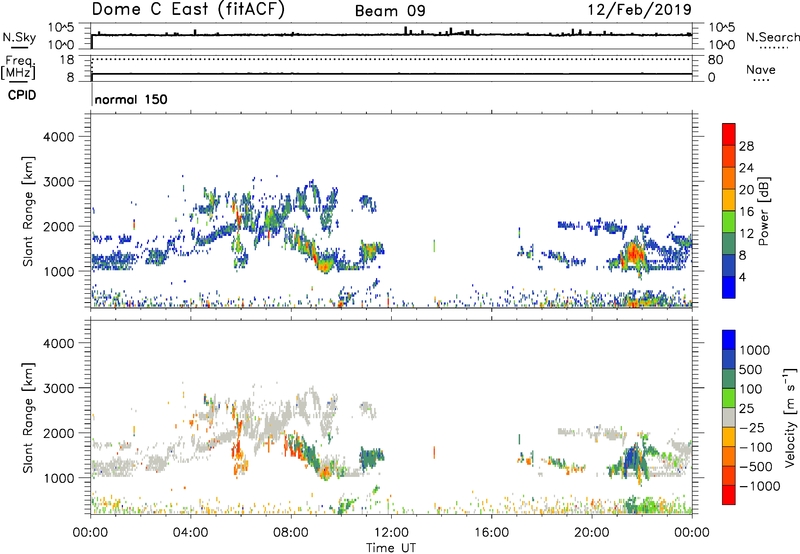The image size is (800, 554).
Task: Click the '04:00' time axis tick
Action: tap(190, 533)
